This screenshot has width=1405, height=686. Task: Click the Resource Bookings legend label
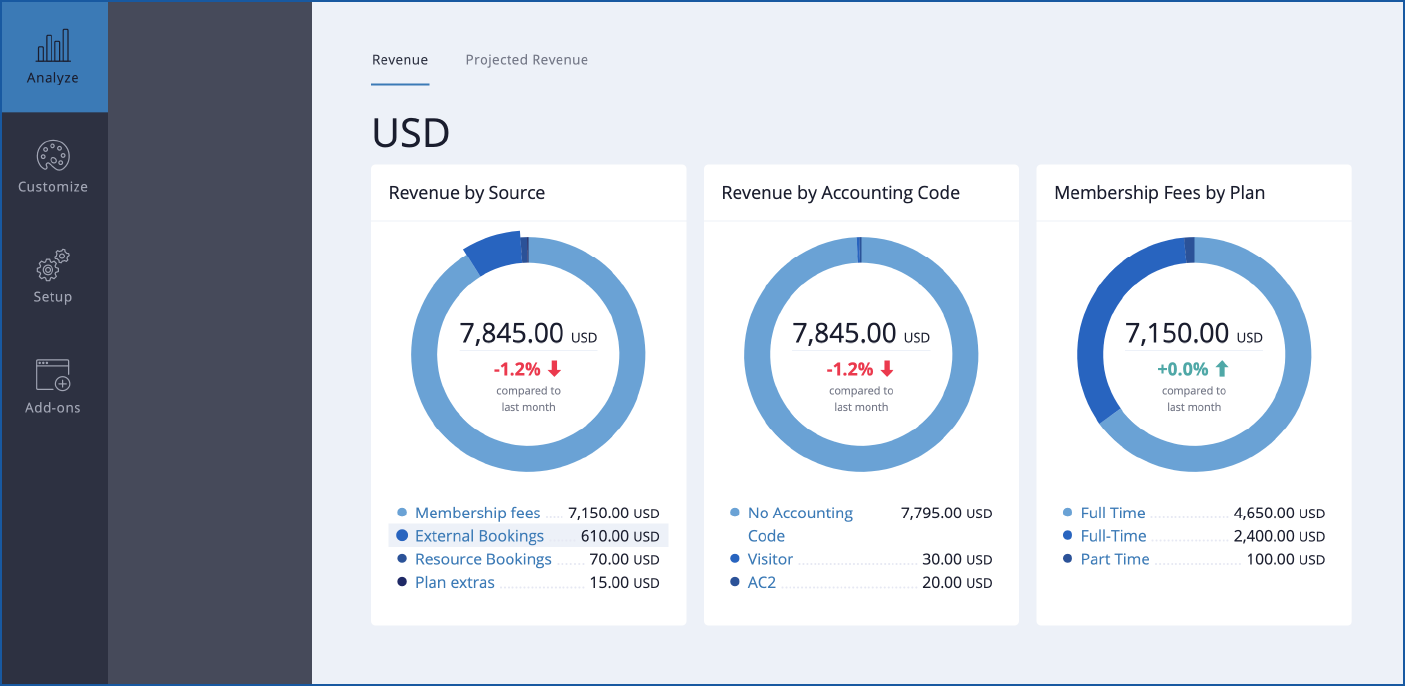[483, 559]
